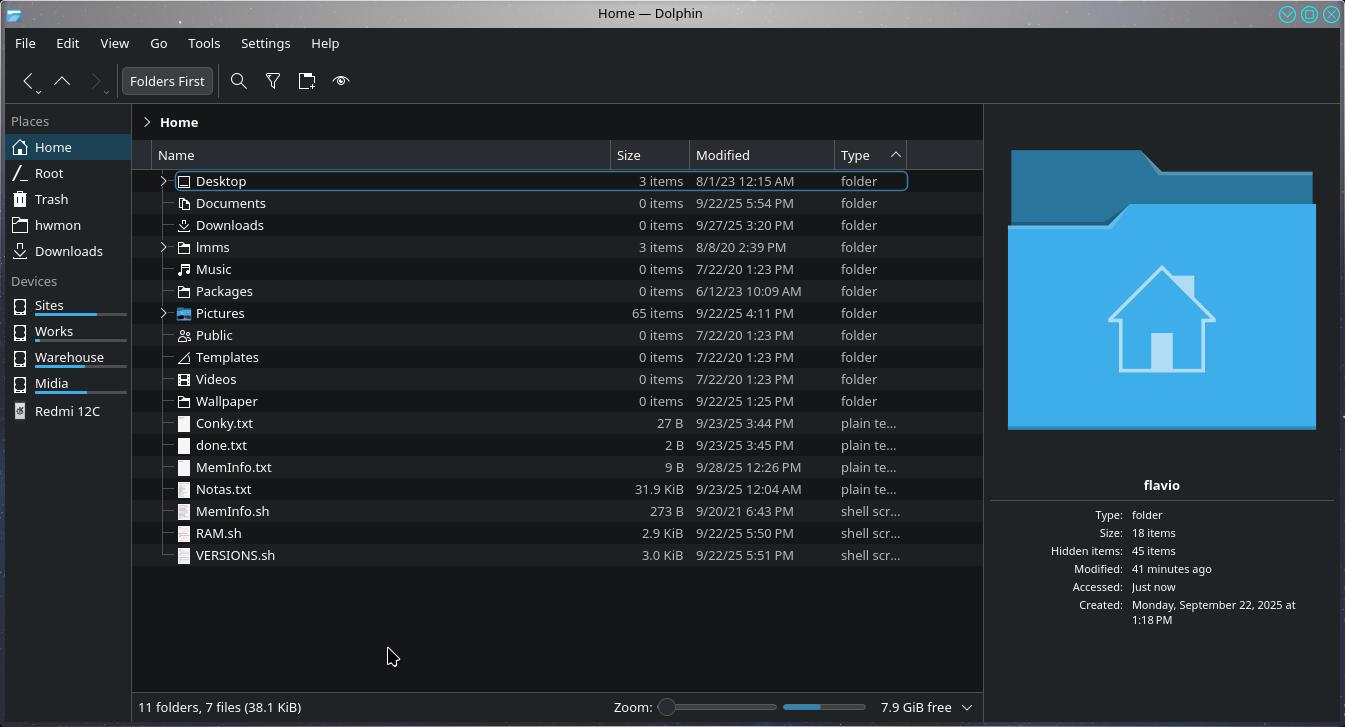Click the RAM.sh file icon

click(x=184, y=533)
